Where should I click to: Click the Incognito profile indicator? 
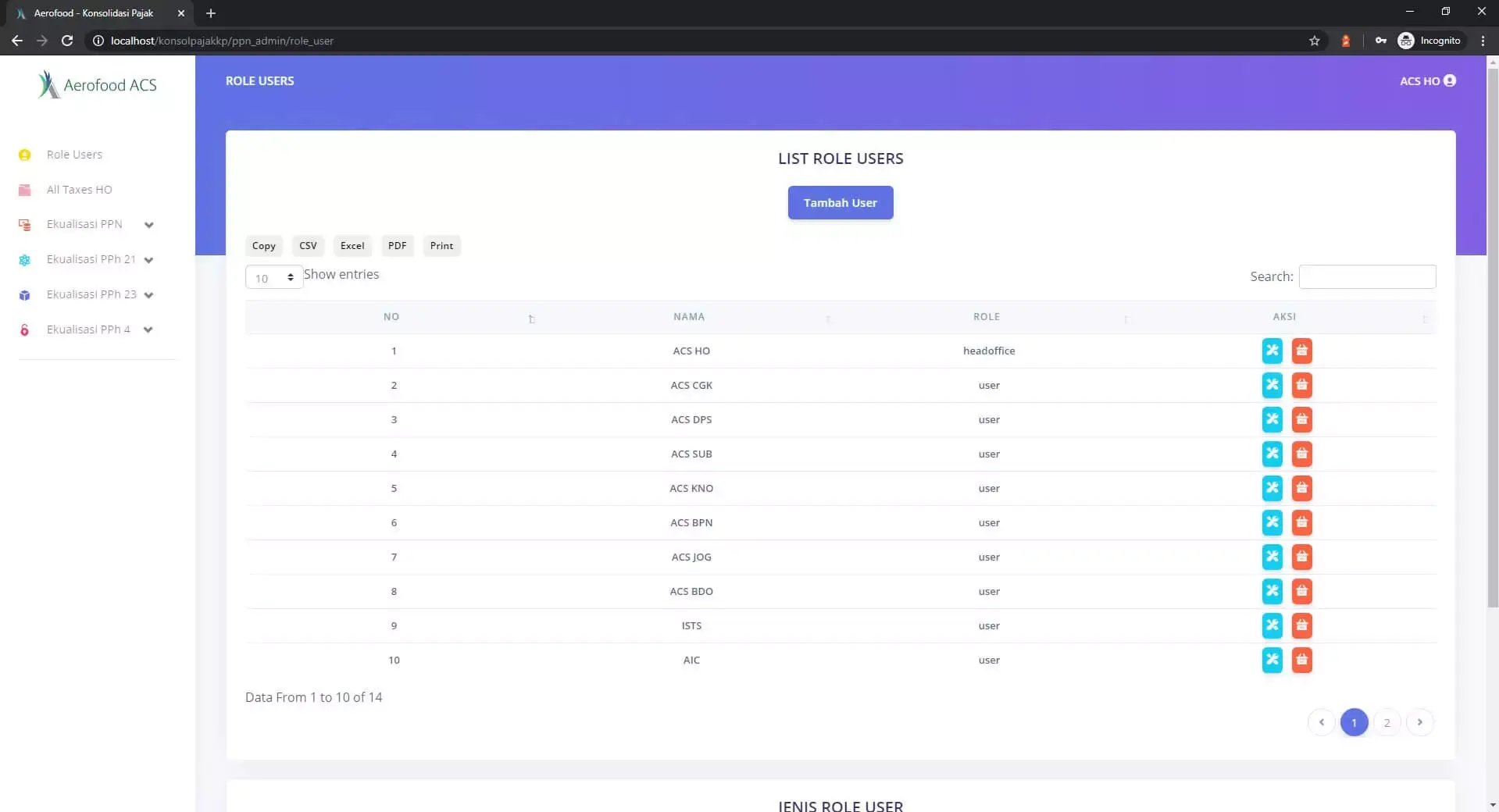[x=1429, y=41]
